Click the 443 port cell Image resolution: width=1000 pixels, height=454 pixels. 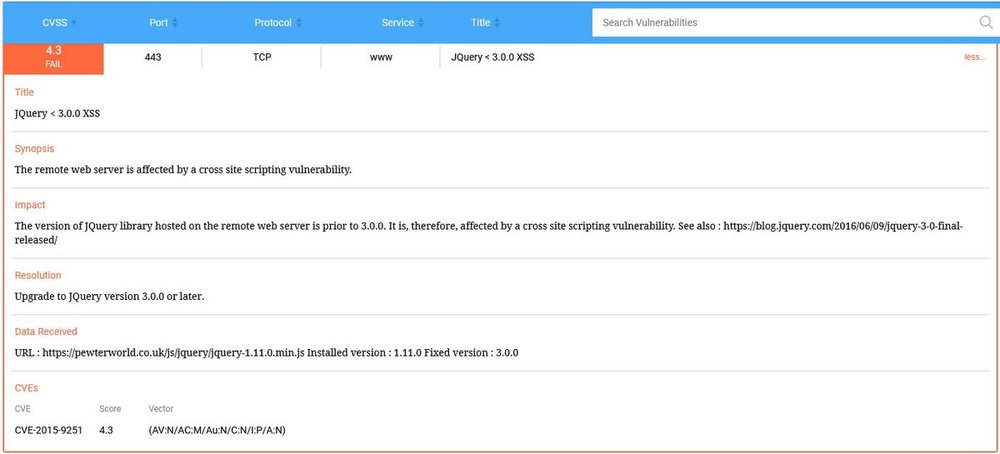(152, 58)
